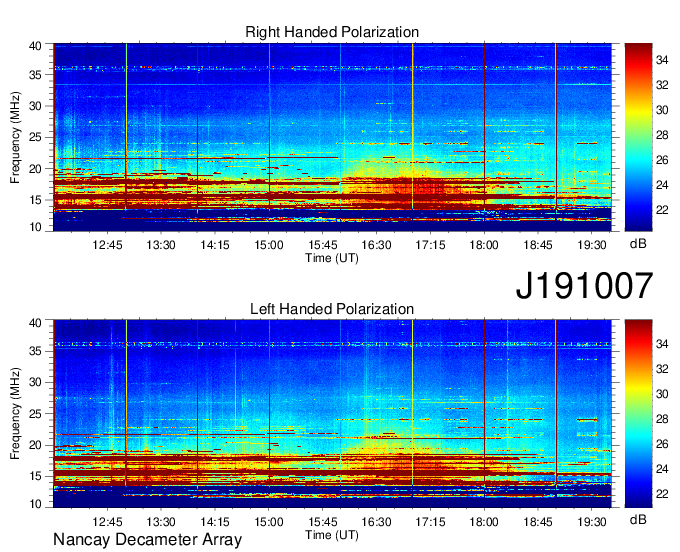680x552 pixels.
Task: Click the 18:45 time tick on the Left Handed plot
Action: click(x=538, y=521)
